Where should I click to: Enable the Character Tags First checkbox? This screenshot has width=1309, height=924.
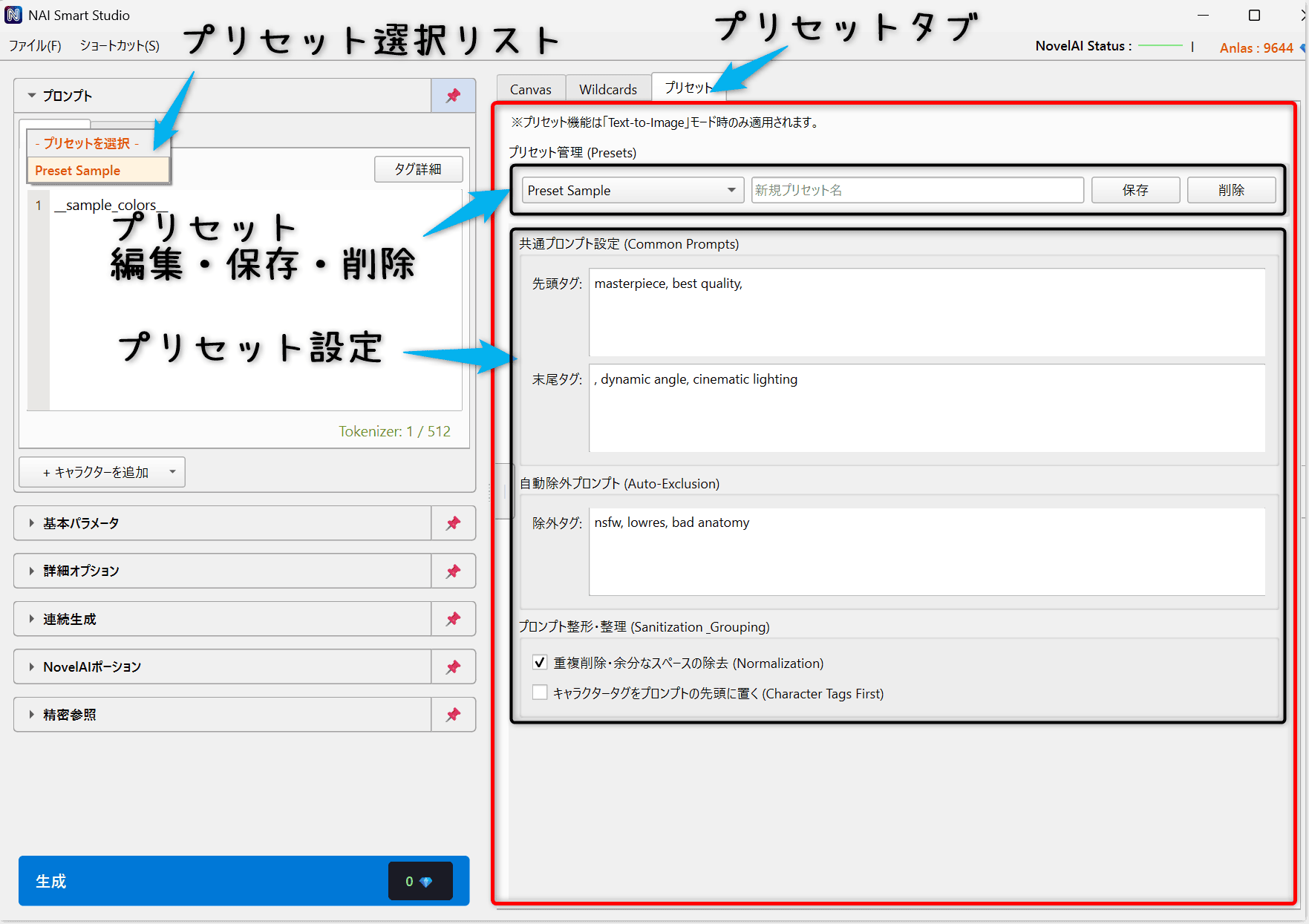pyautogui.click(x=540, y=692)
